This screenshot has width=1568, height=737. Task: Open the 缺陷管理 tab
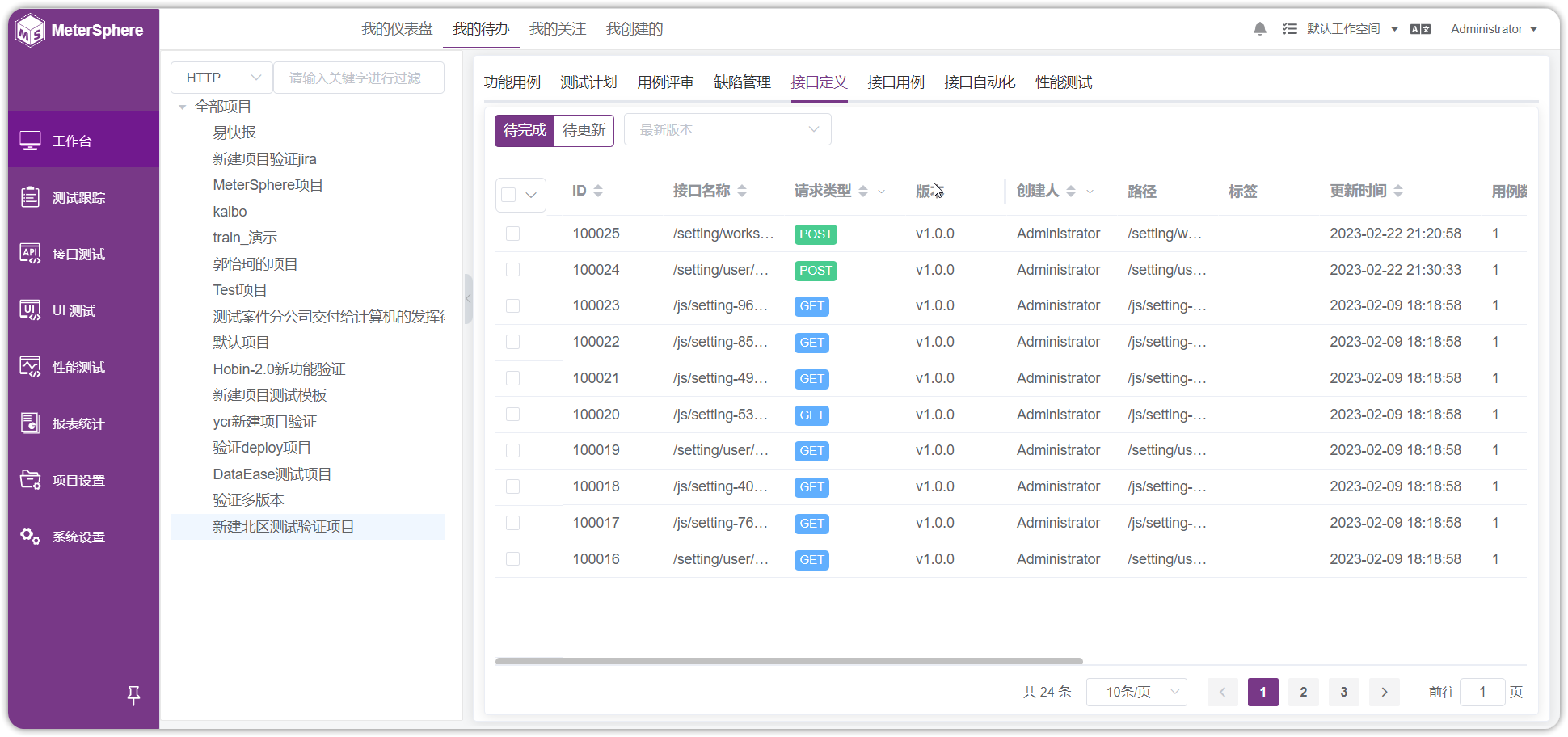(742, 82)
